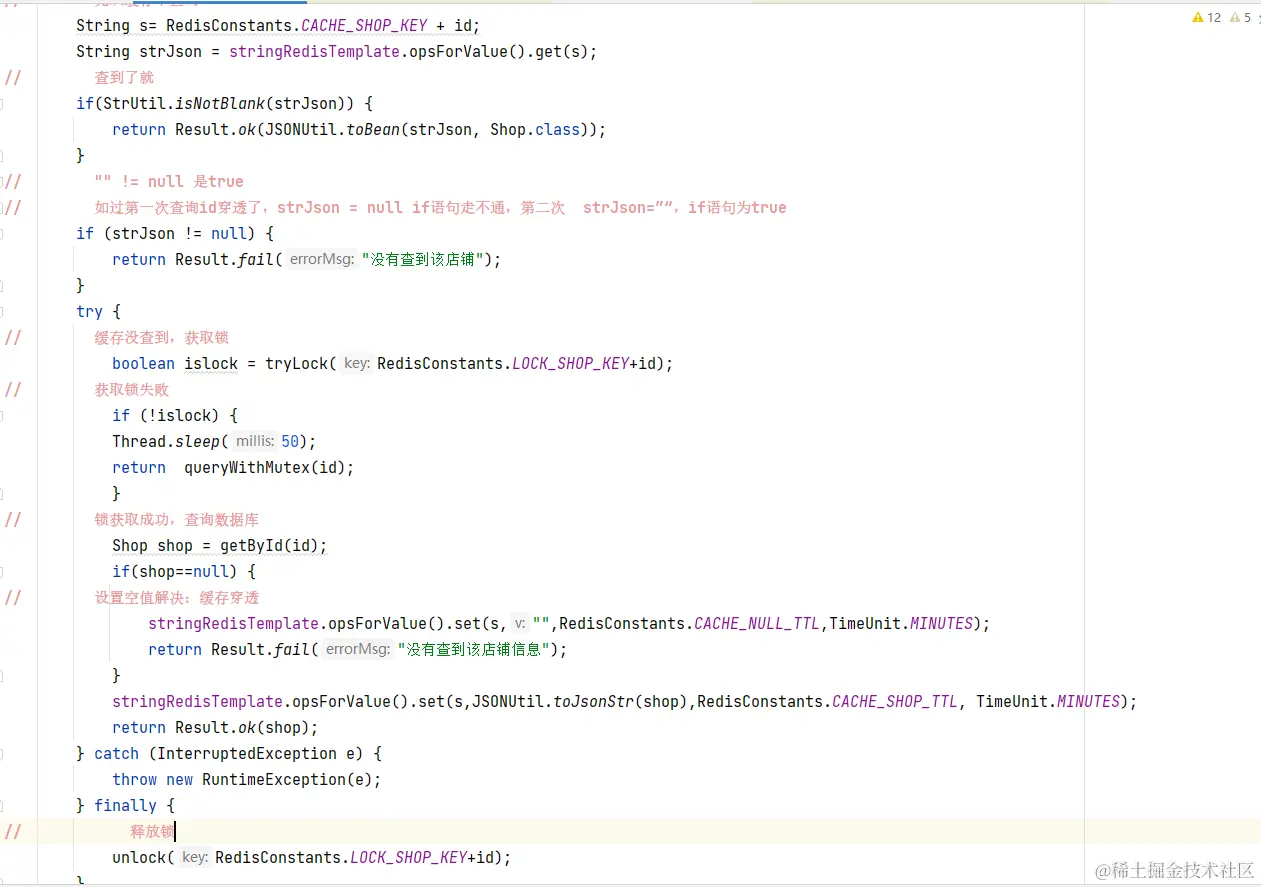Click RuntimeException in the throw statement
This screenshot has width=1261, height=887.
273,779
